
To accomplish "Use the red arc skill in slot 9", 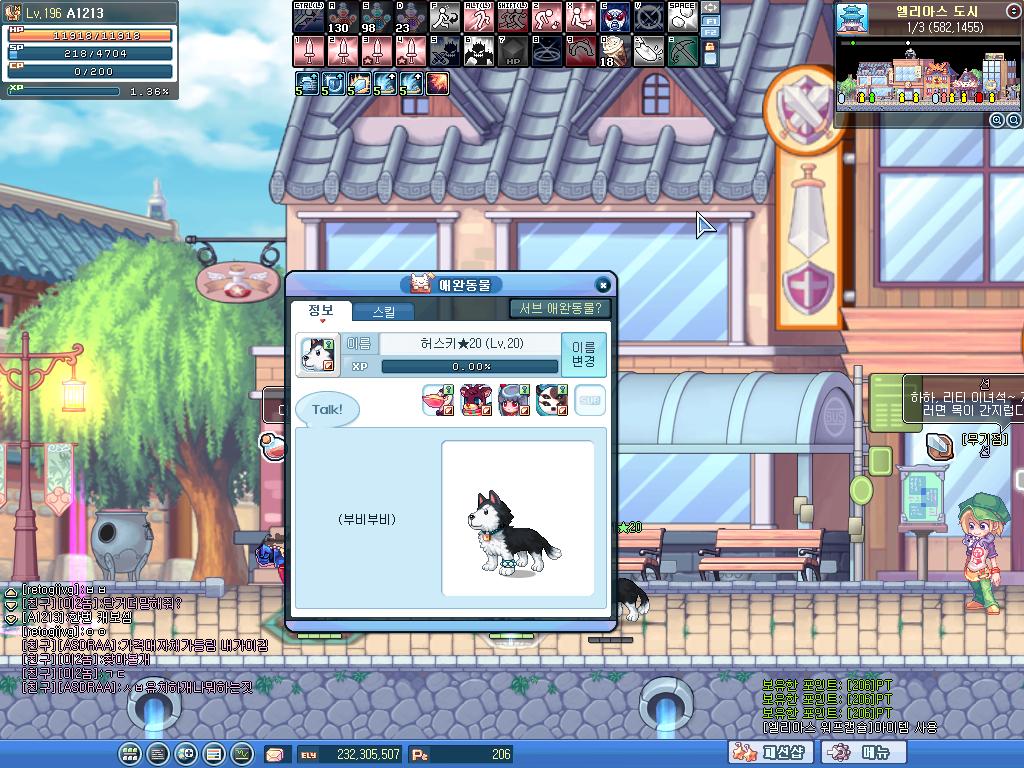I will point(581,51).
